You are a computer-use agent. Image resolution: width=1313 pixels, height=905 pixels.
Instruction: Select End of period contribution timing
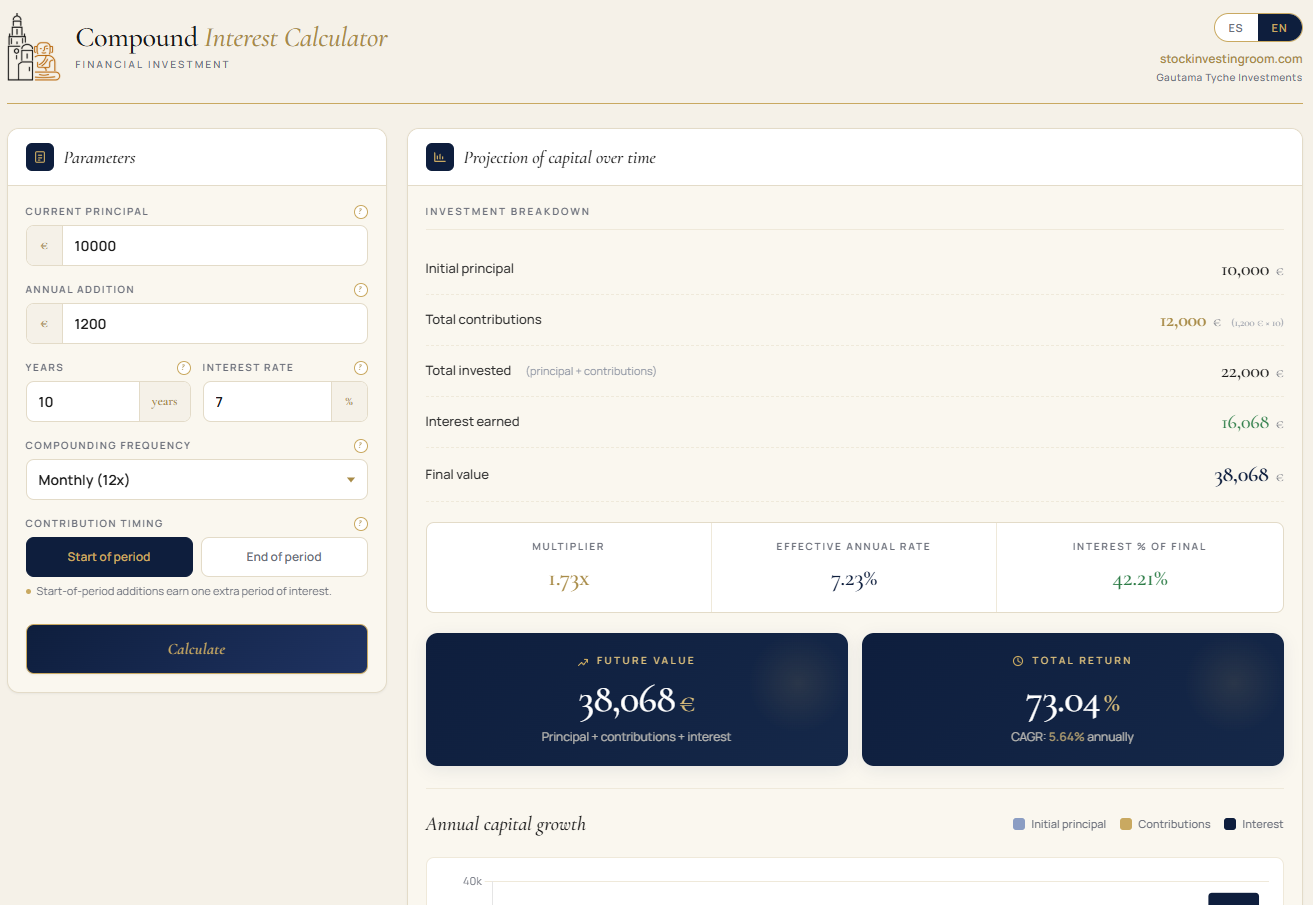tap(284, 557)
